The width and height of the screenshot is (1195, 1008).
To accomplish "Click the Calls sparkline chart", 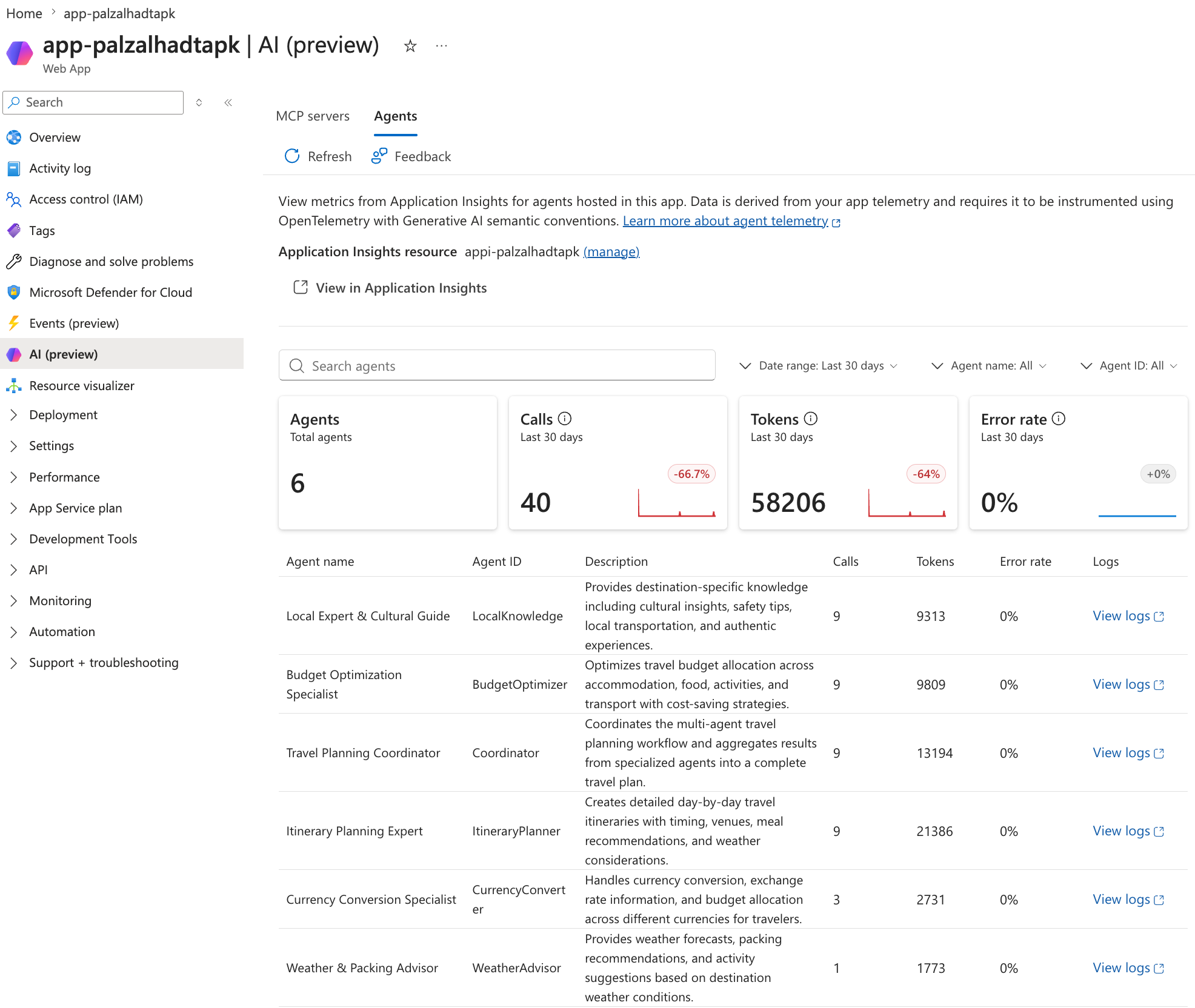I will tap(677, 503).
